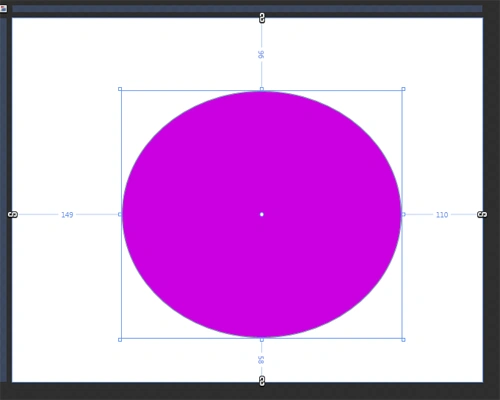Toggle the top margin anchor chain icon
Screen dimensions: 500x400
click(x=262, y=18)
